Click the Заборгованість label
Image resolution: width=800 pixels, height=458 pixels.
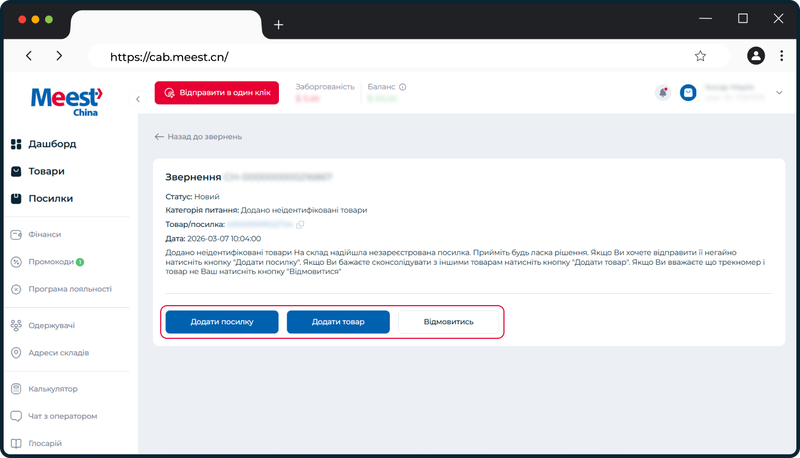point(324,87)
